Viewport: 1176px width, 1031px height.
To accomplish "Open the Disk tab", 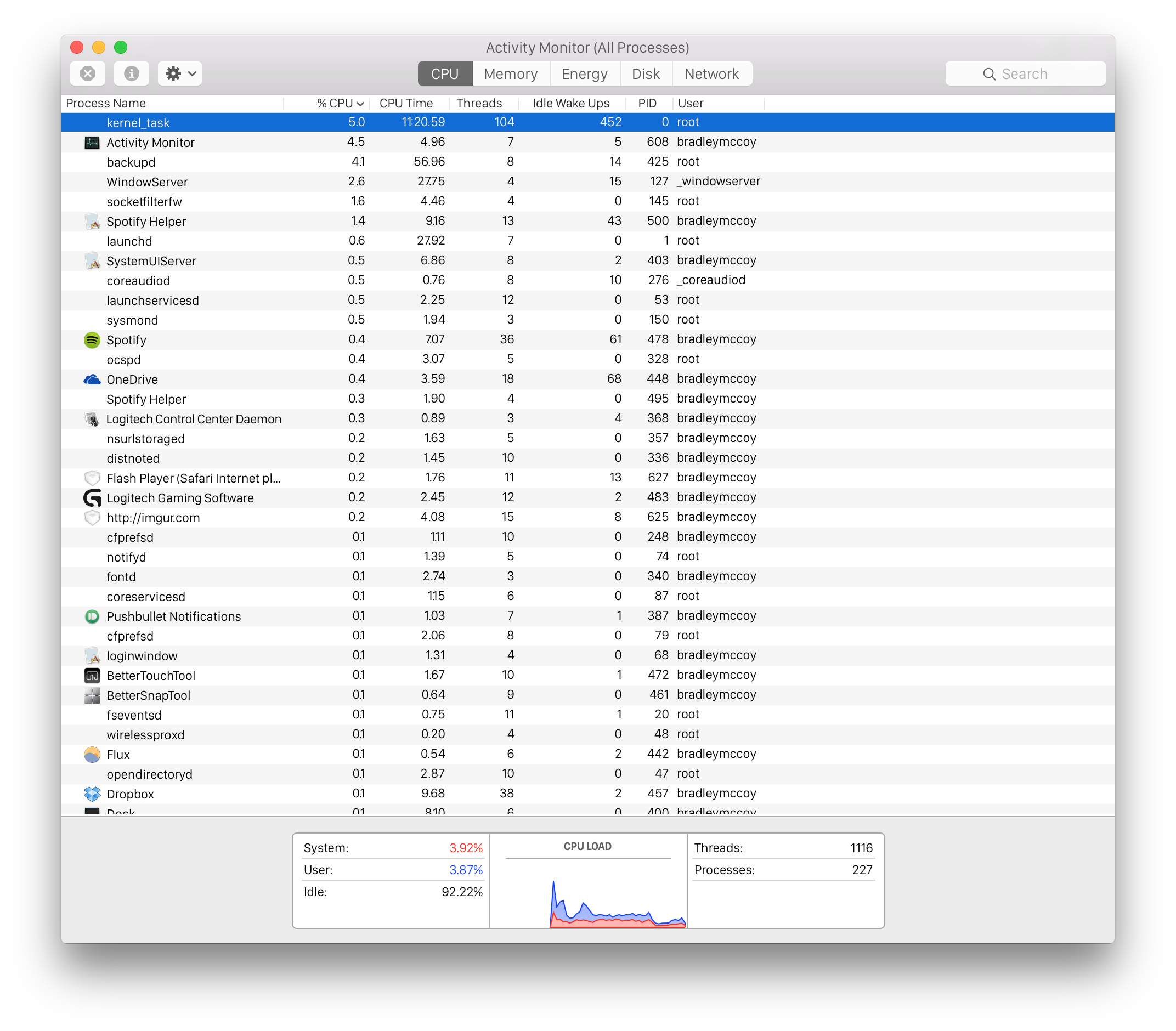I will point(646,73).
